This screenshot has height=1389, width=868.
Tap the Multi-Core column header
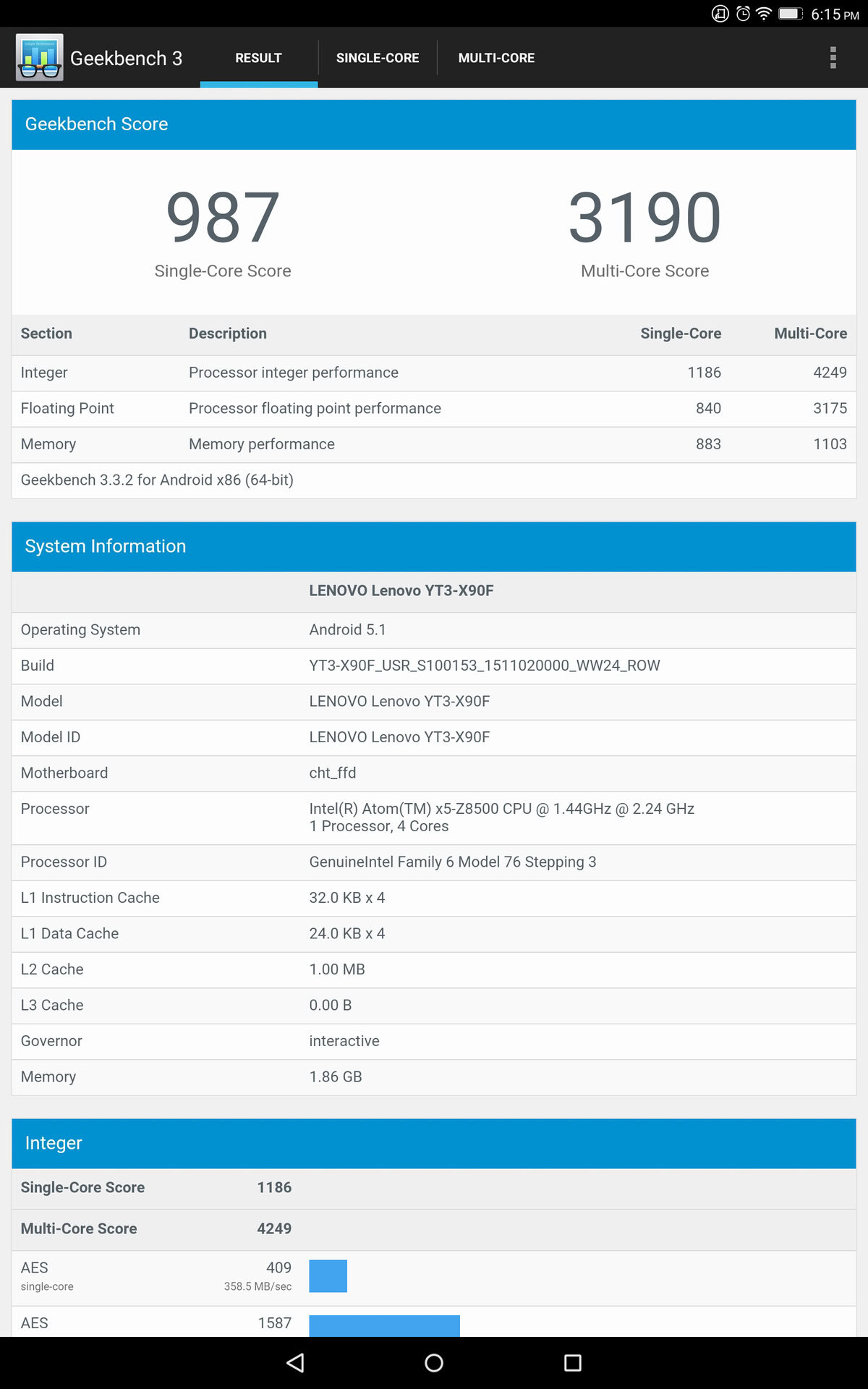point(811,334)
